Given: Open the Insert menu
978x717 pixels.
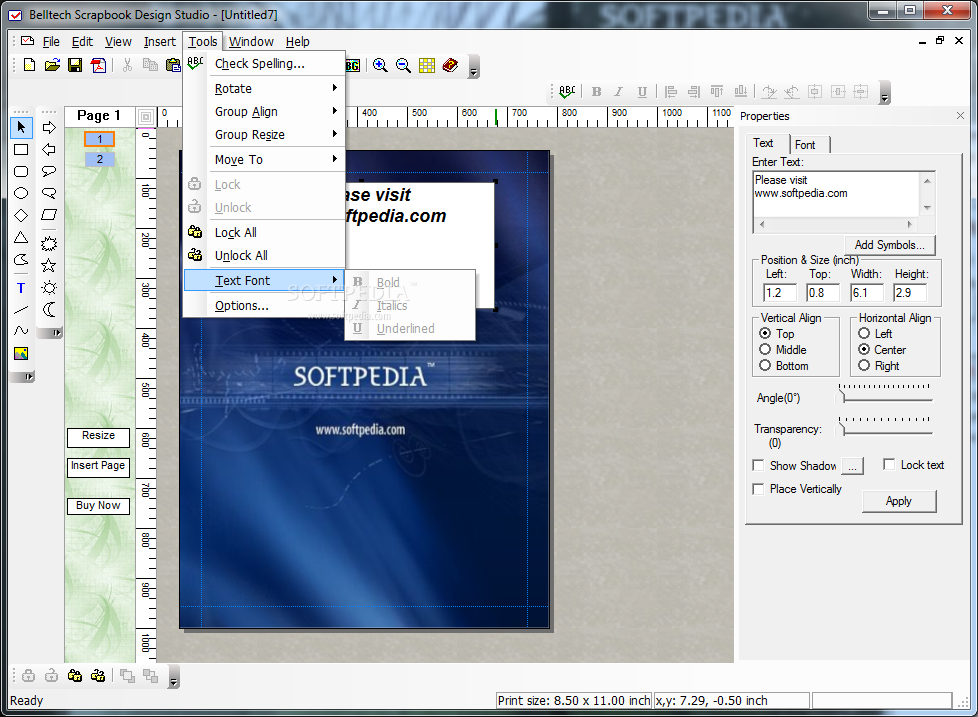Looking at the screenshot, I should pos(160,42).
